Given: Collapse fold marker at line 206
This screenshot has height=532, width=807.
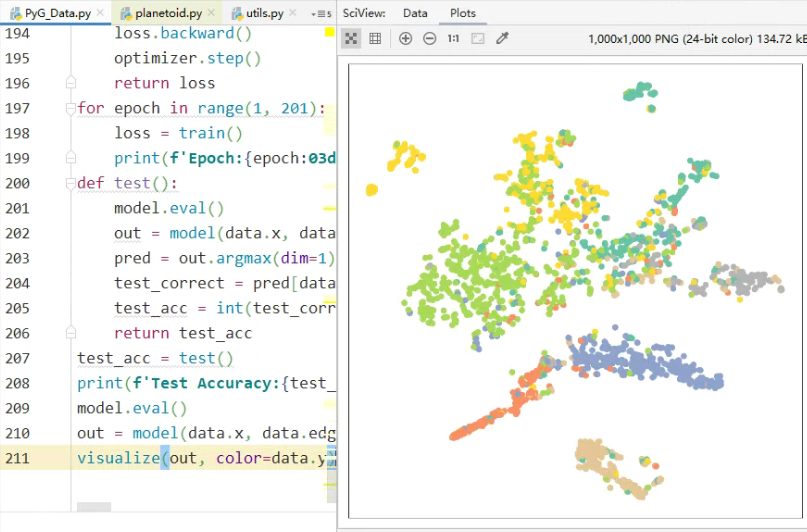Looking at the screenshot, I should coord(71,333).
